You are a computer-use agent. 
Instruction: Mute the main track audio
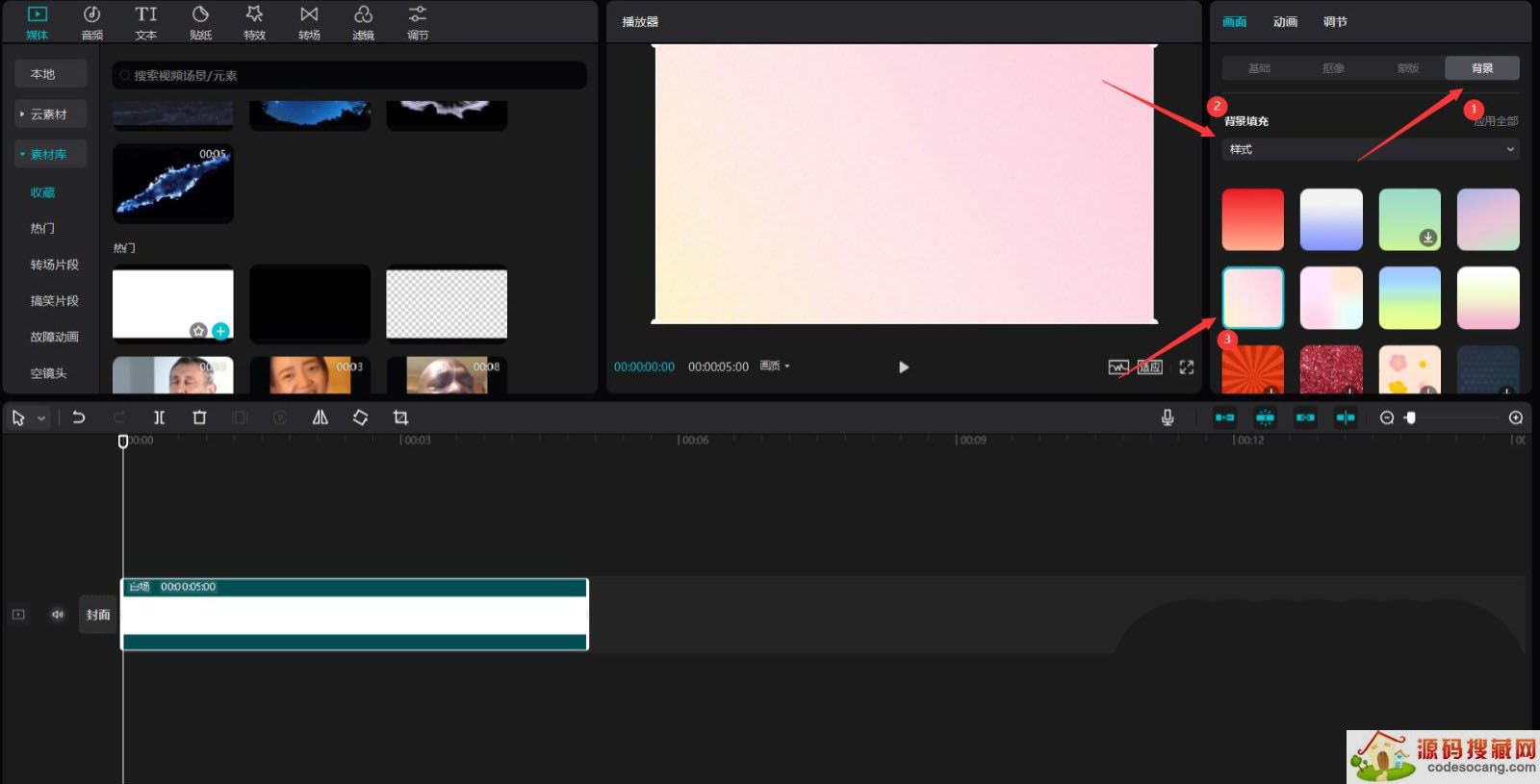coord(58,615)
